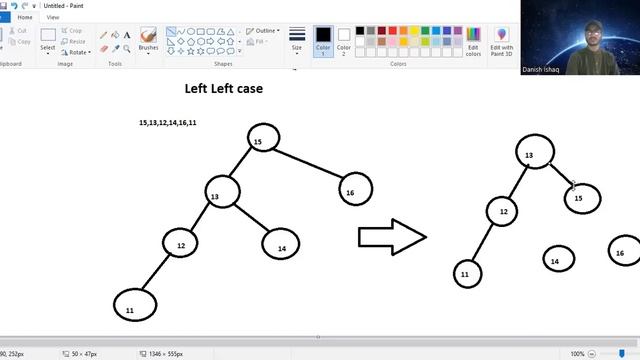Open Customize Quick Access Toolbar arrow
640x360 pixels.
pyautogui.click(x=34, y=6)
